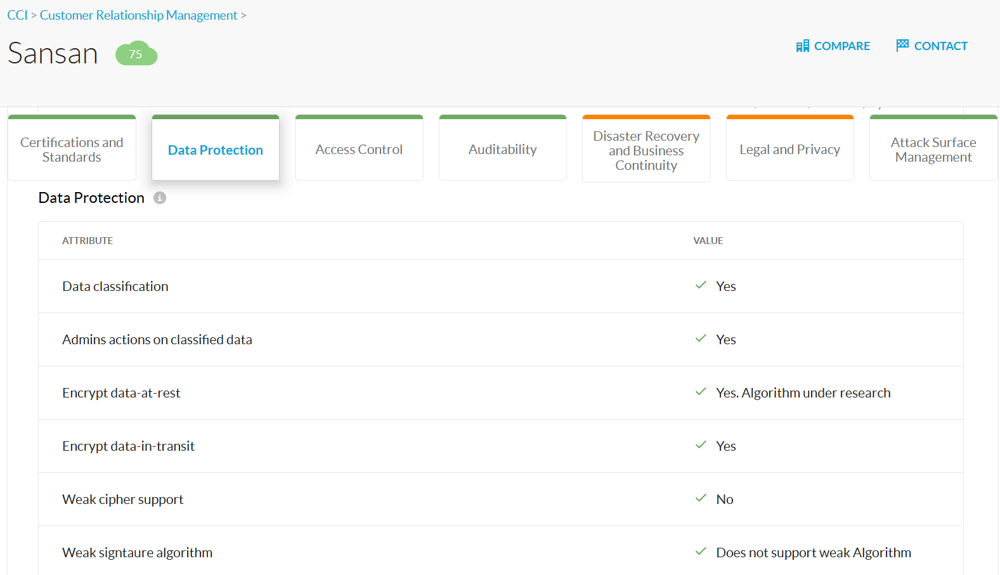Click the Yes value for Admins actions
This screenshot has width=1000, height=575.
click(726, 340)
